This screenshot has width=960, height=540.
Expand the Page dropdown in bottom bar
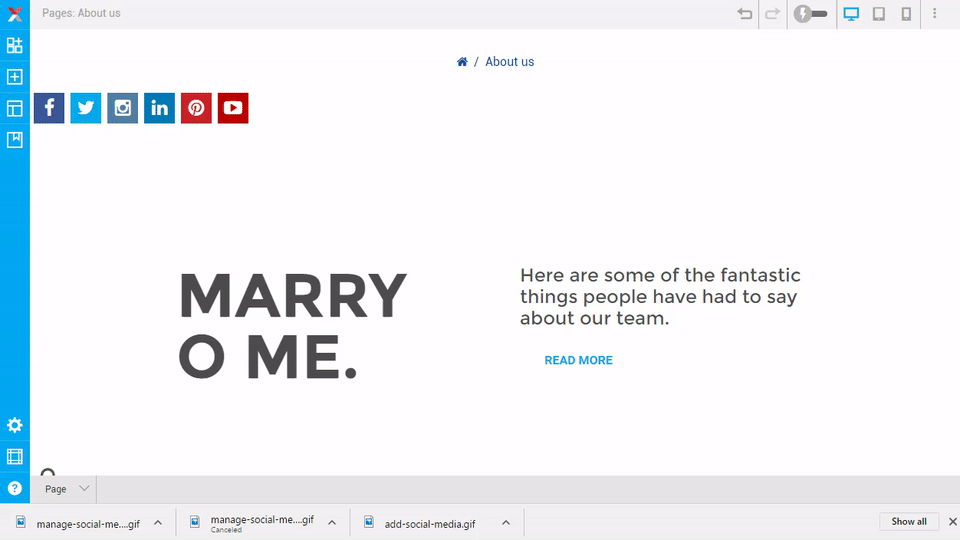tap(67, 489)
